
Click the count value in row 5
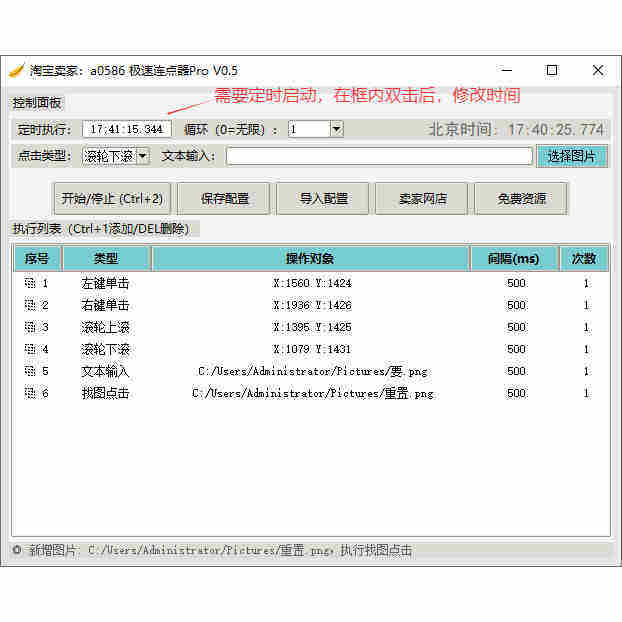coord(586,371)
